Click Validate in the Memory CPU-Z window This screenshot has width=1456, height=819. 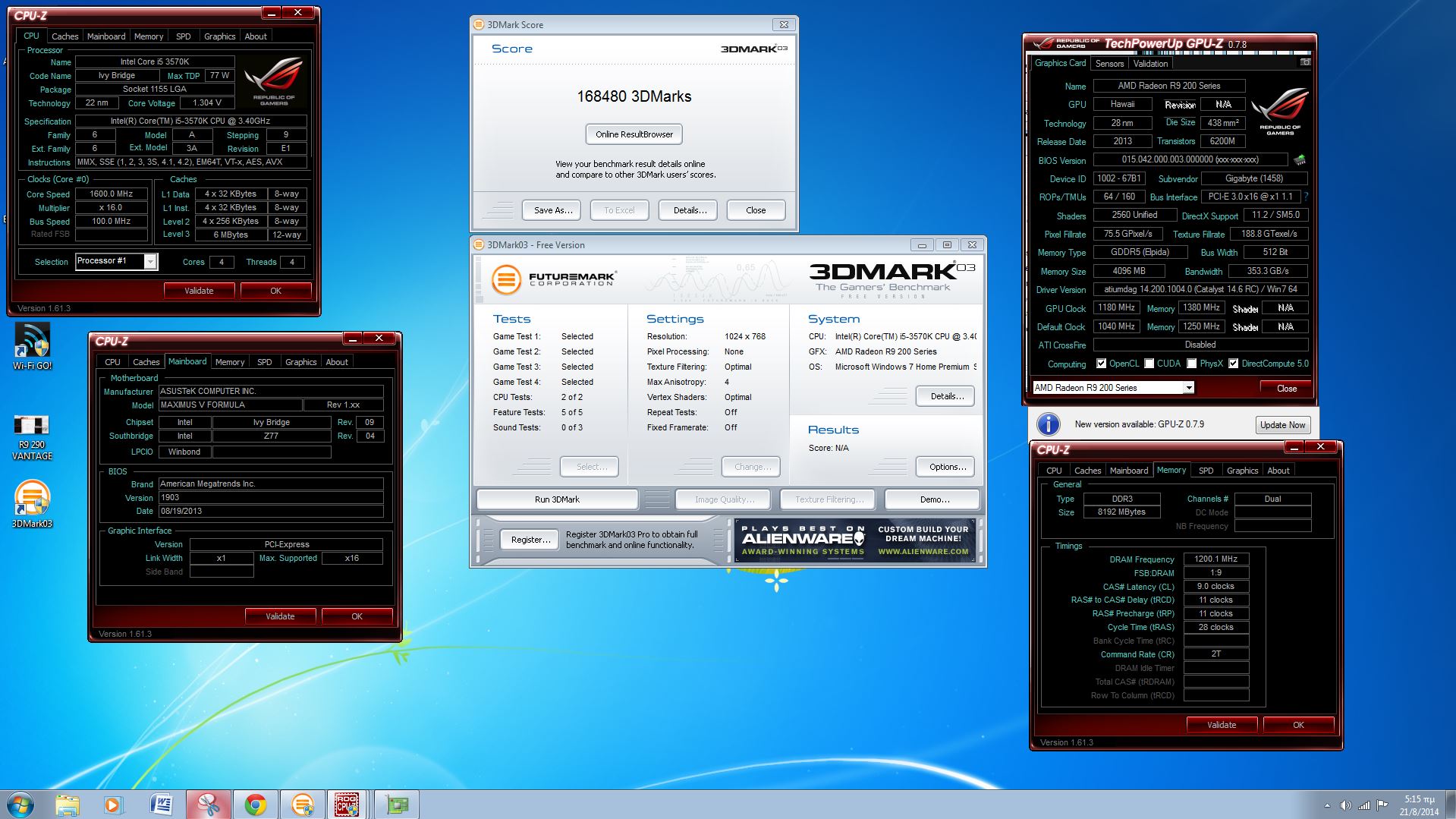point(1222,725)
